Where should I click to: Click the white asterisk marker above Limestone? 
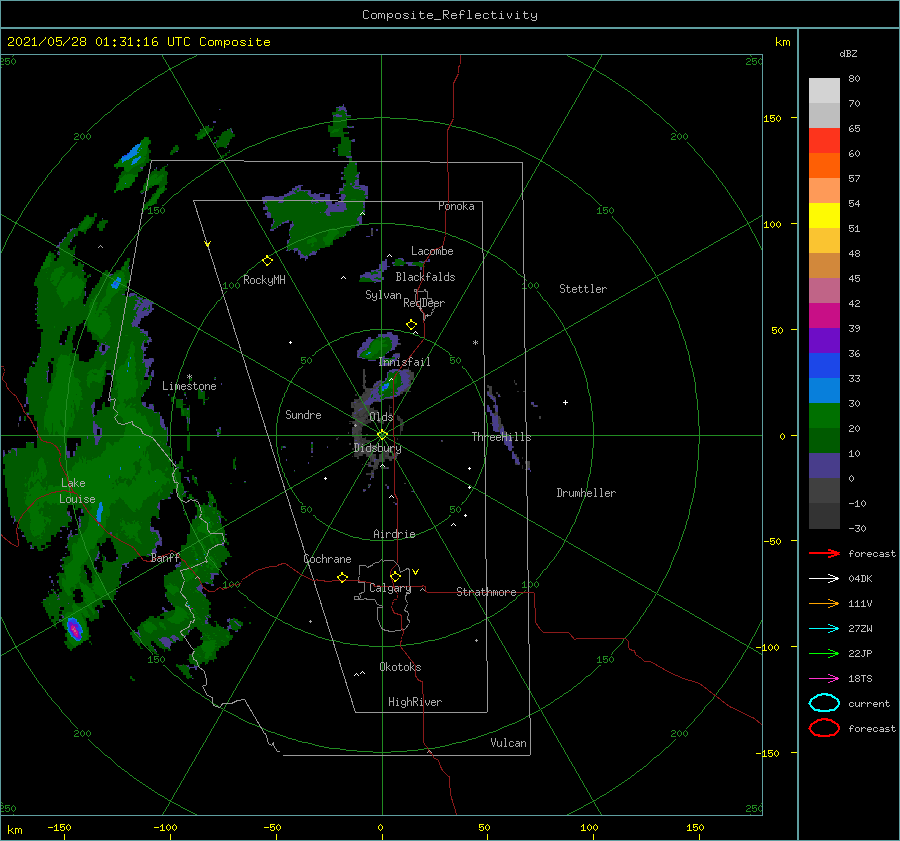189,377
